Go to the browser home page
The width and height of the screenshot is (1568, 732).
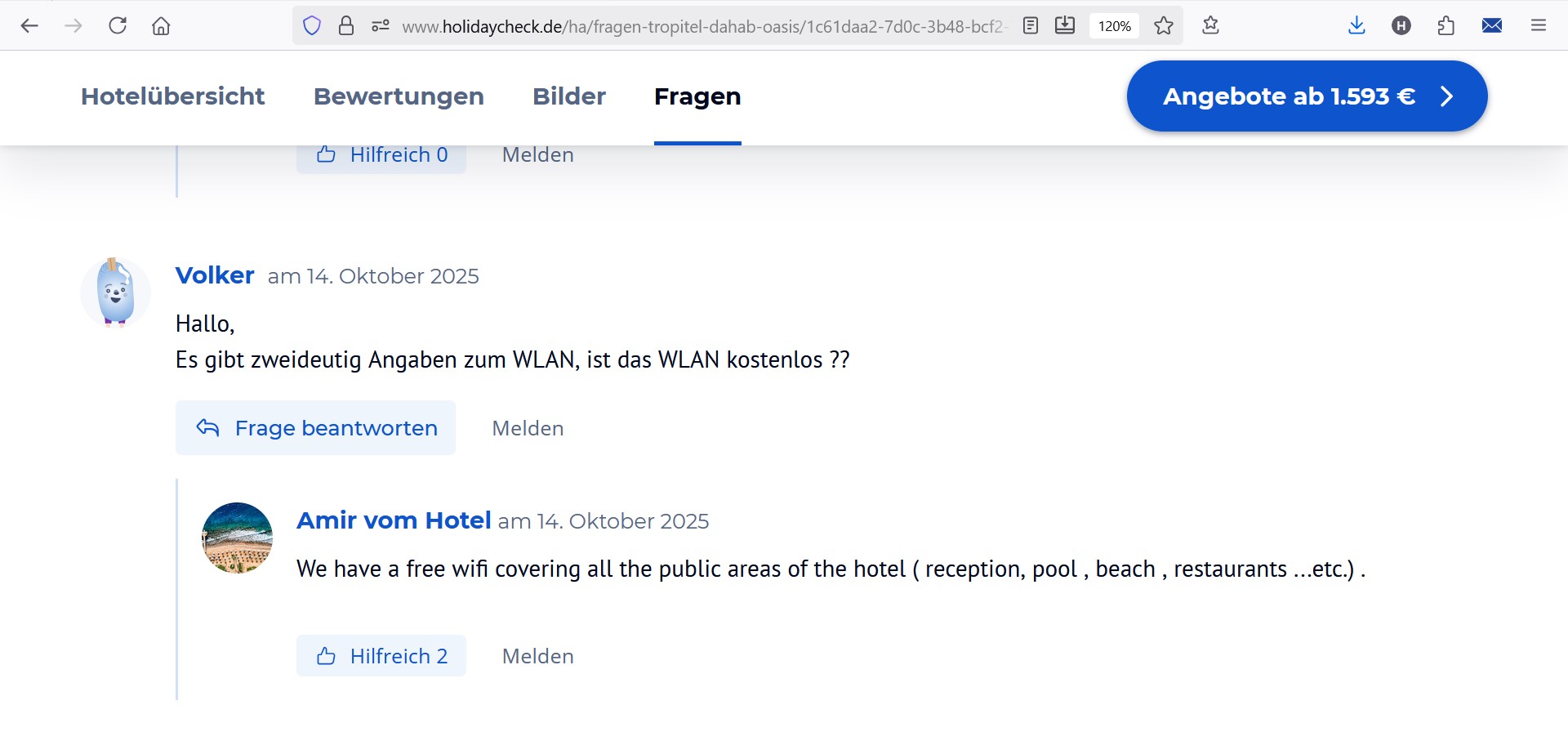pyautogui.click(x=161, y=26)
